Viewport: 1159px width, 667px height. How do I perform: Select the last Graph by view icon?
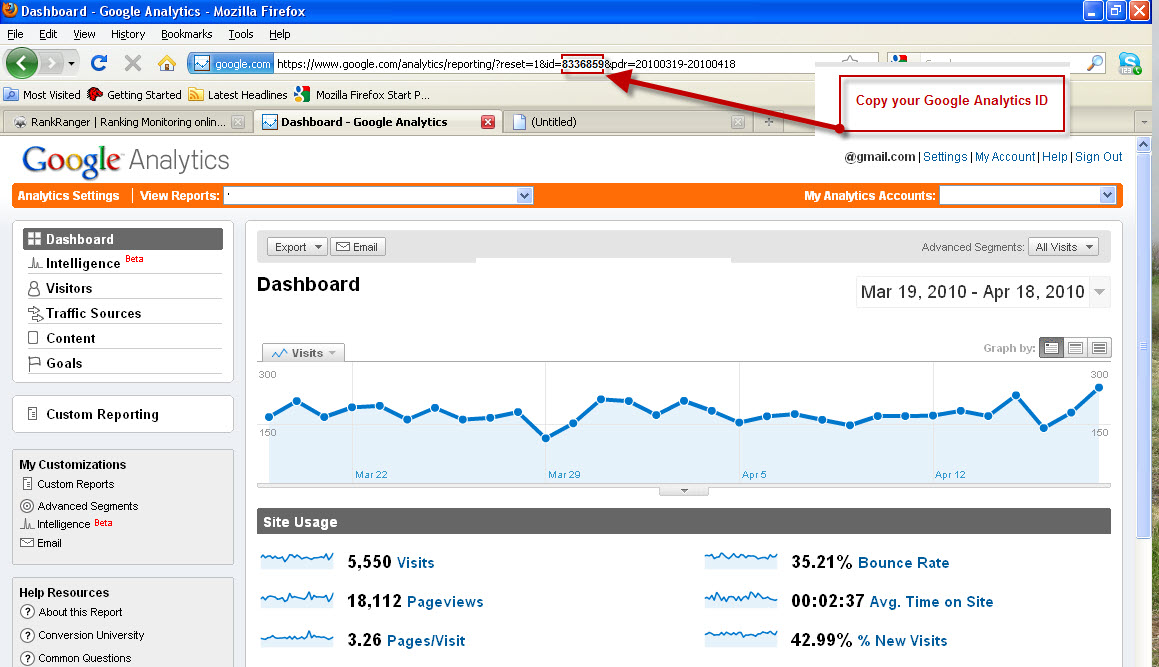[1099, 348]
